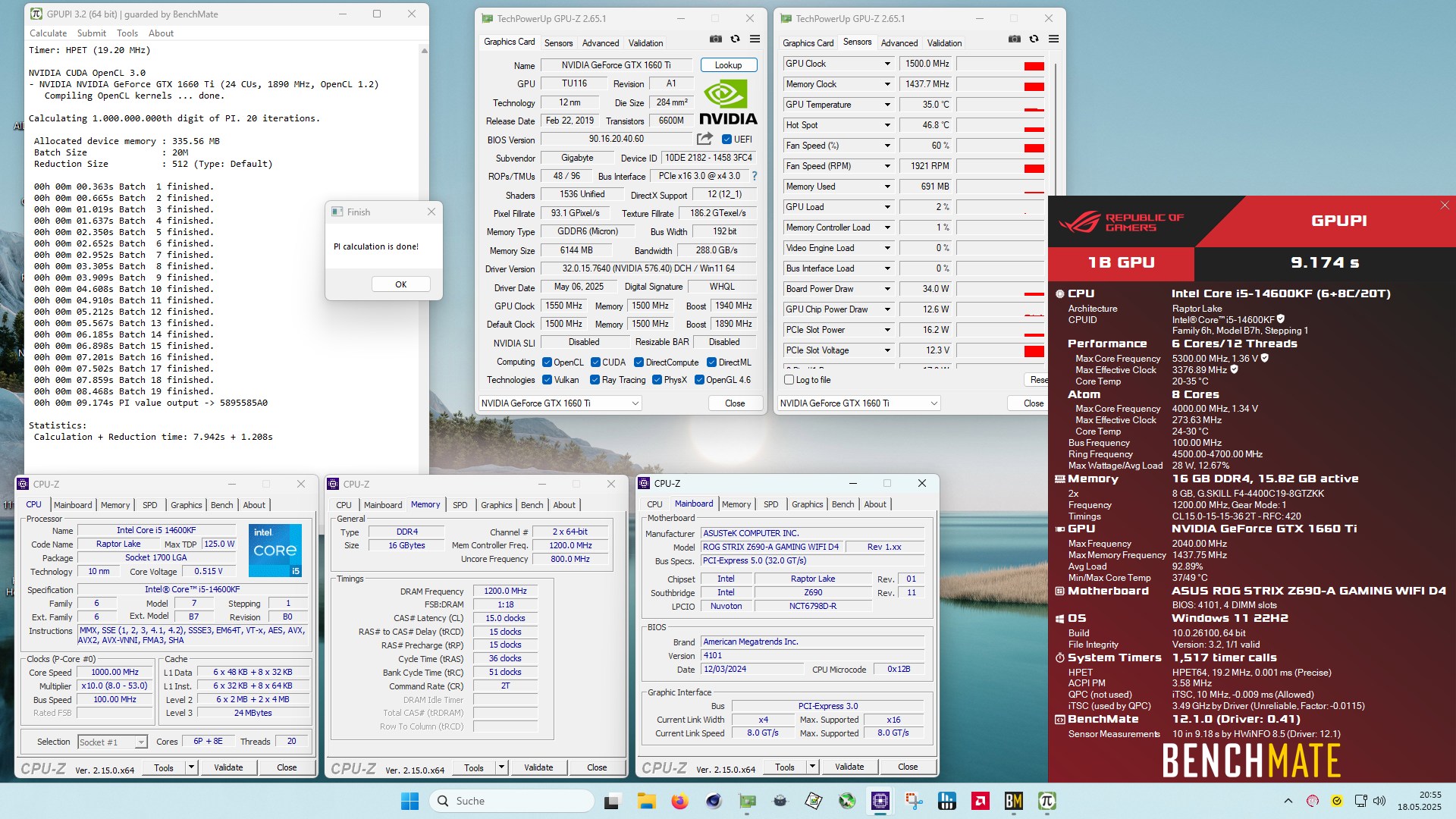The image size is (1456, 819).
Task: Toggle the OpenCL computing checkbox
Action: coord(547,362)
